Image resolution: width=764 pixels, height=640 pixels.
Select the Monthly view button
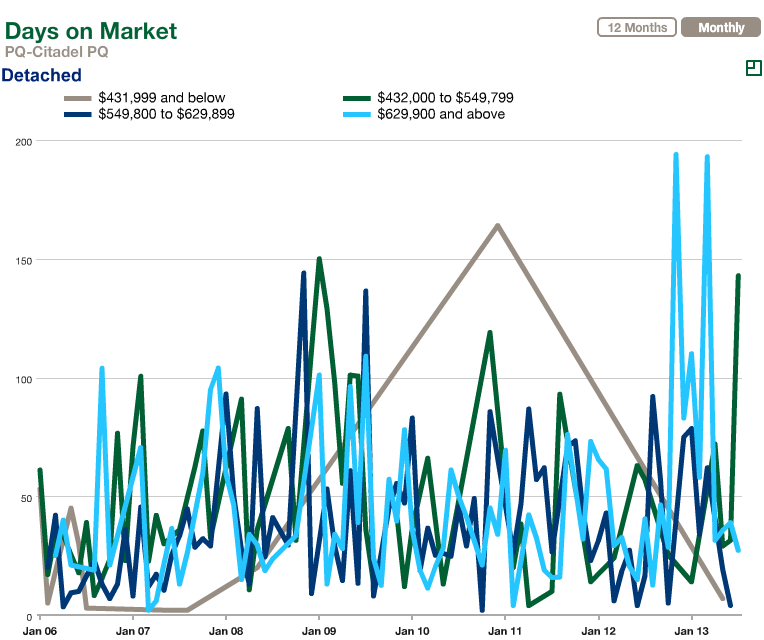pos(721,27)
